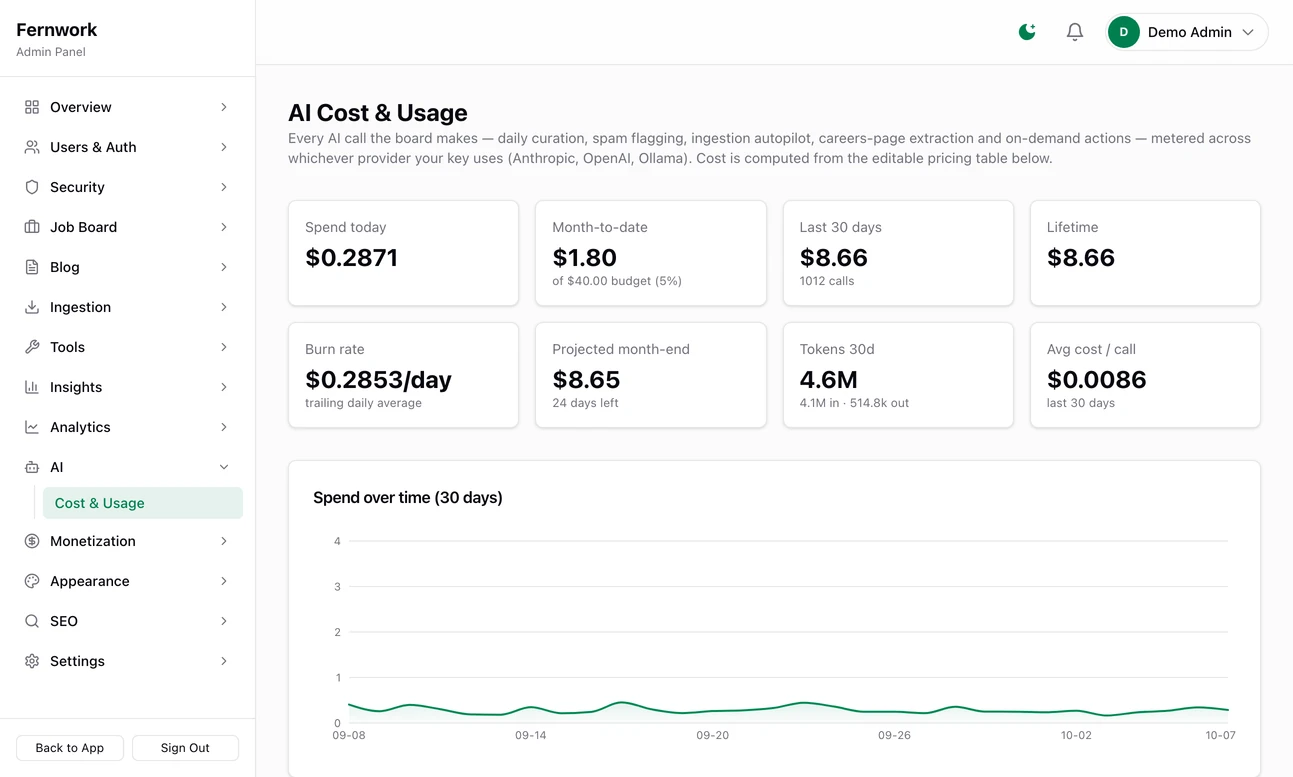Viewport: 1293px width, 777px height.
Task: Click the Ingestion download icon
Action: point(32,307)
